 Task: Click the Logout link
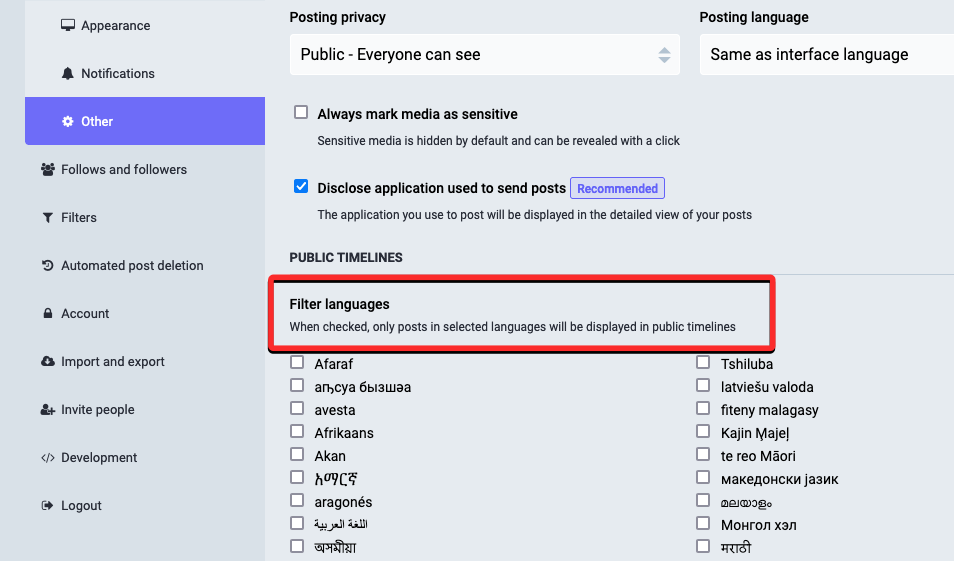point(81,506)
